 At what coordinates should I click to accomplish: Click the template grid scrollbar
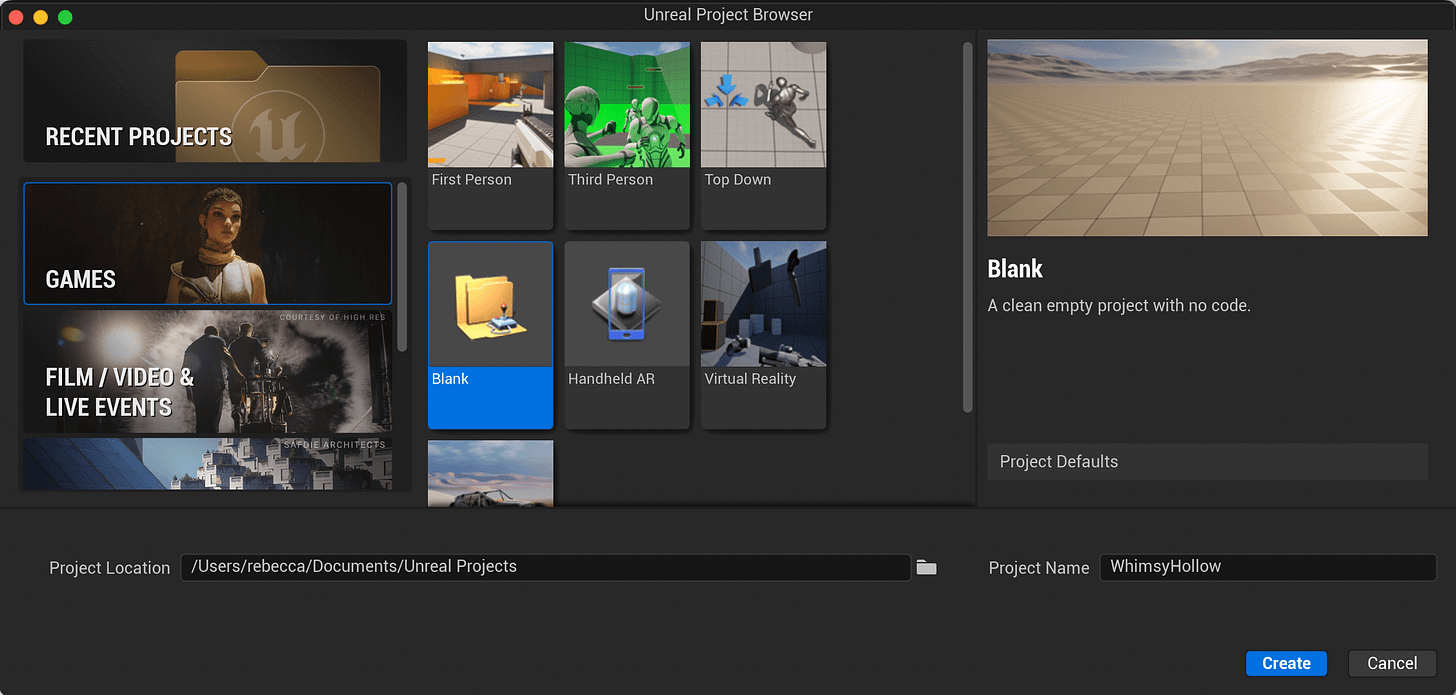click(x=967, y=227)
